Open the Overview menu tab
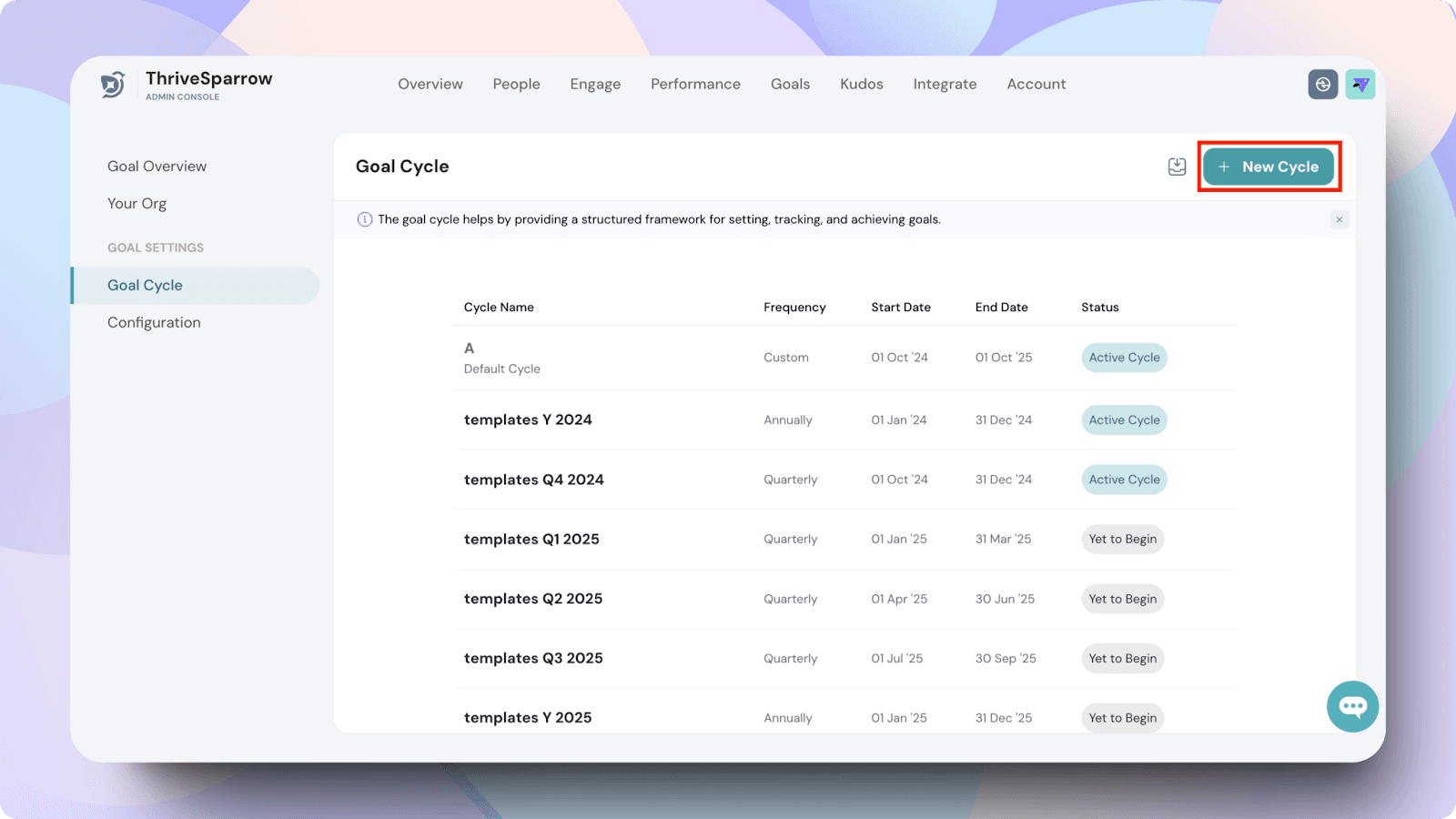The height and width of the screenshot is (819, 1456). tap(430, 84)
